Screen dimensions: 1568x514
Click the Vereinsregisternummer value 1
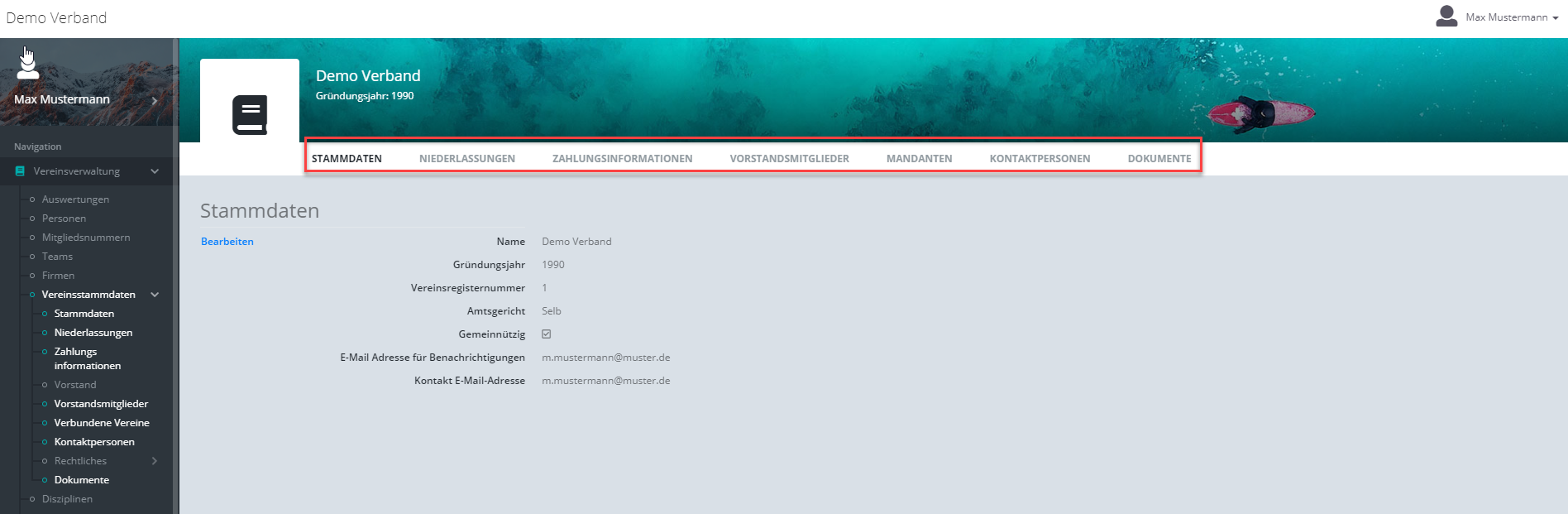click(x=544, y=288)
